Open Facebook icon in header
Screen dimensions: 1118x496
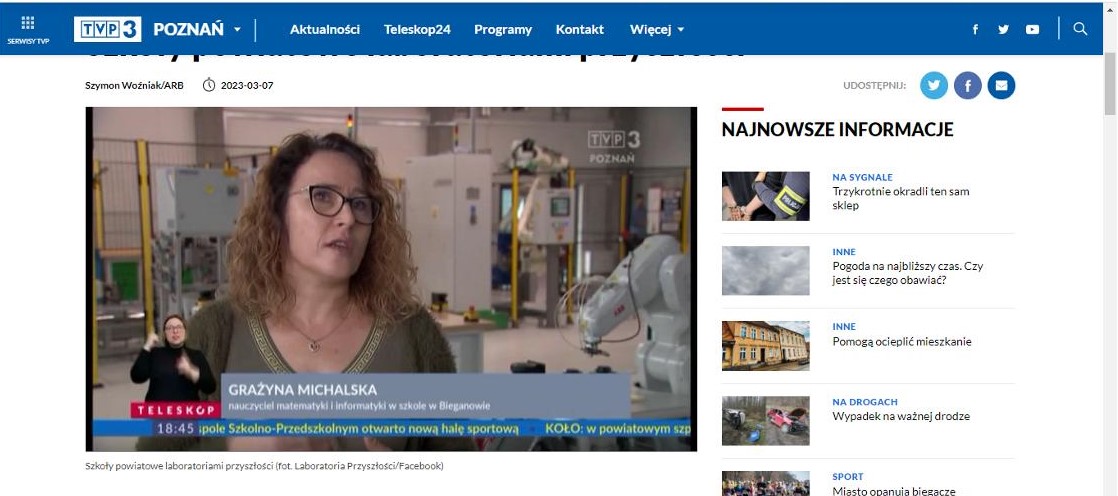(975, 29)
